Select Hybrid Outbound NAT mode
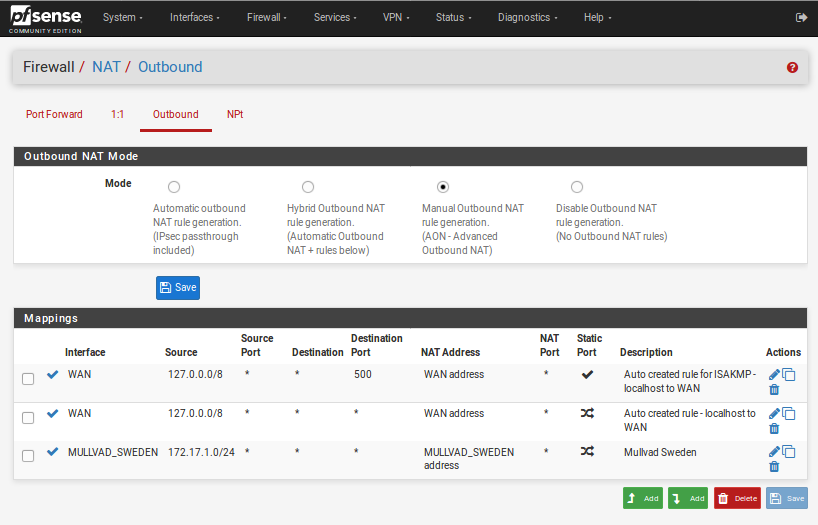The image size is (818, 525). (308, 187)
